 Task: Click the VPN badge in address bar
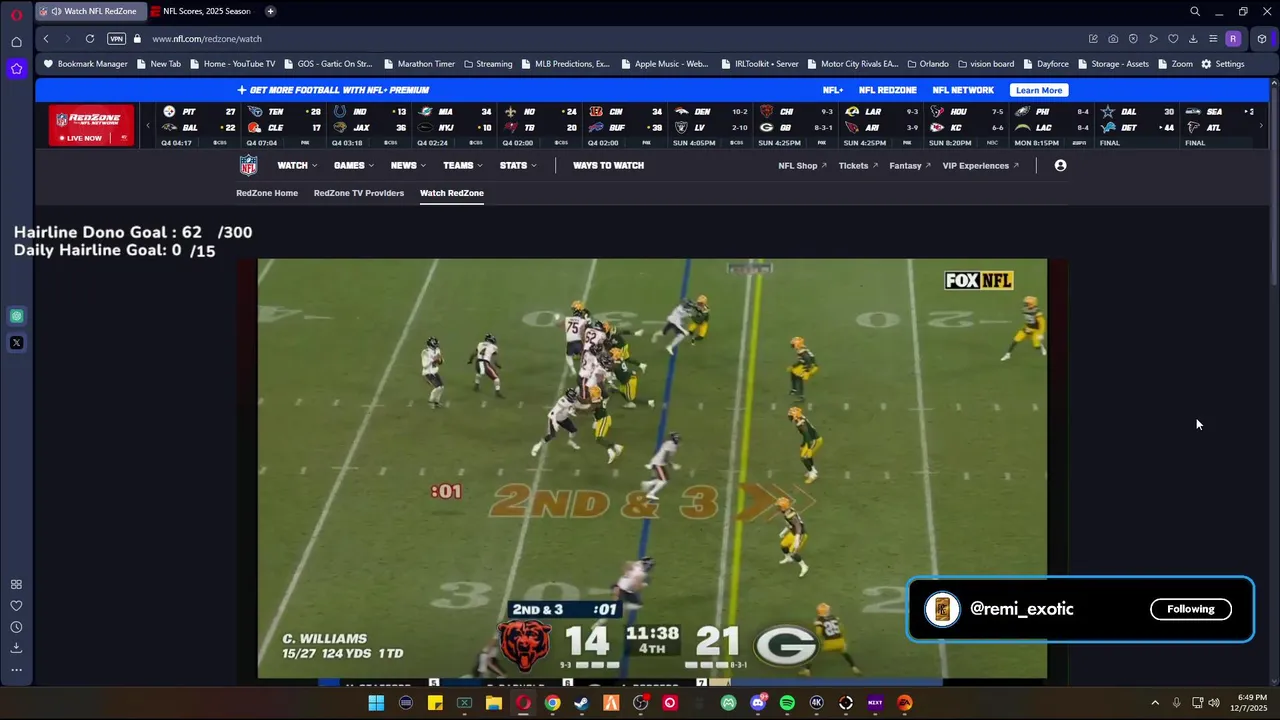116,39
